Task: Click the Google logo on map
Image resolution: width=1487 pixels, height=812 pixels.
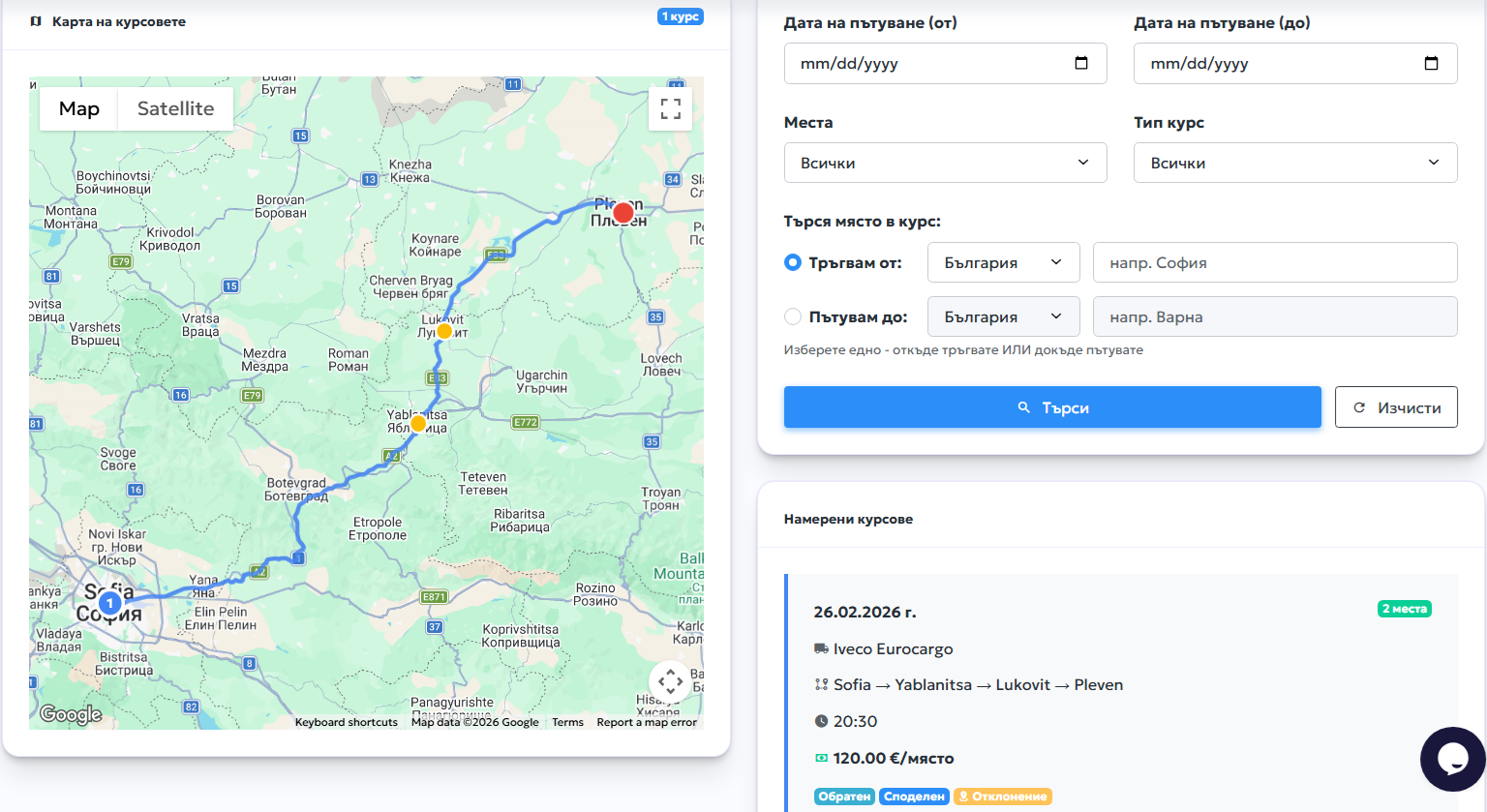Action: (x=71, y=714)
